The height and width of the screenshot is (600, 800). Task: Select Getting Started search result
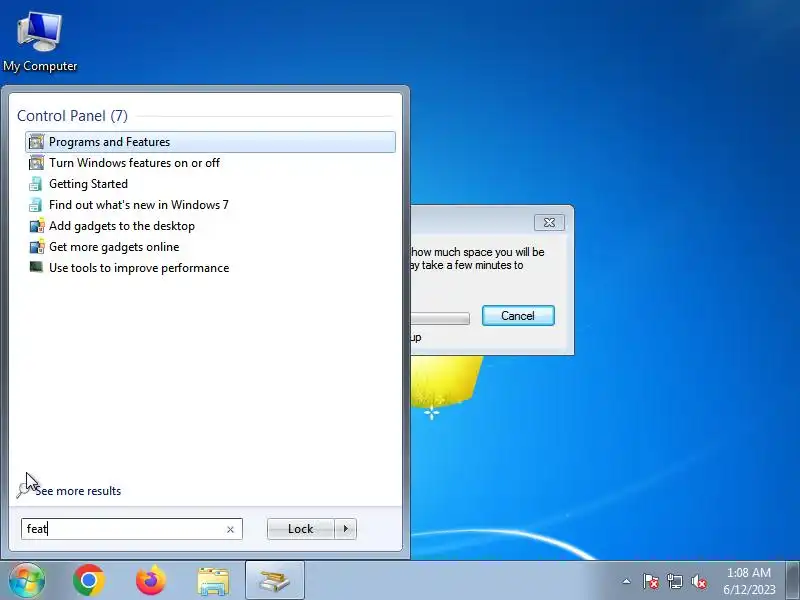(x=88, y=184)
